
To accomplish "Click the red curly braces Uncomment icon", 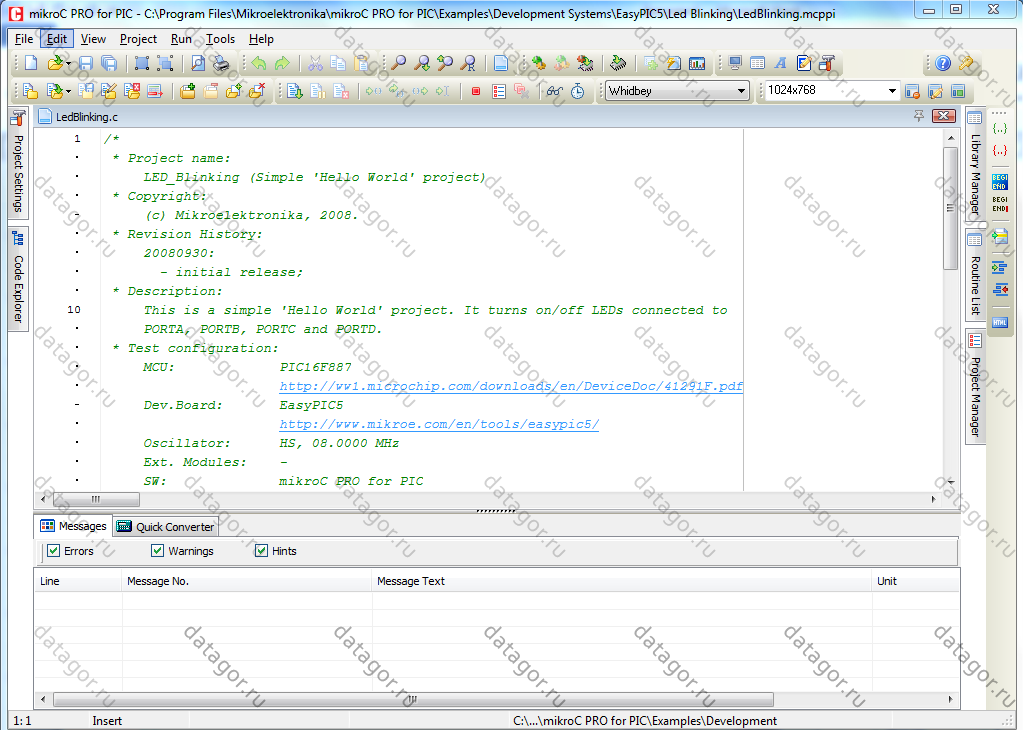I will pos(1000,151).
